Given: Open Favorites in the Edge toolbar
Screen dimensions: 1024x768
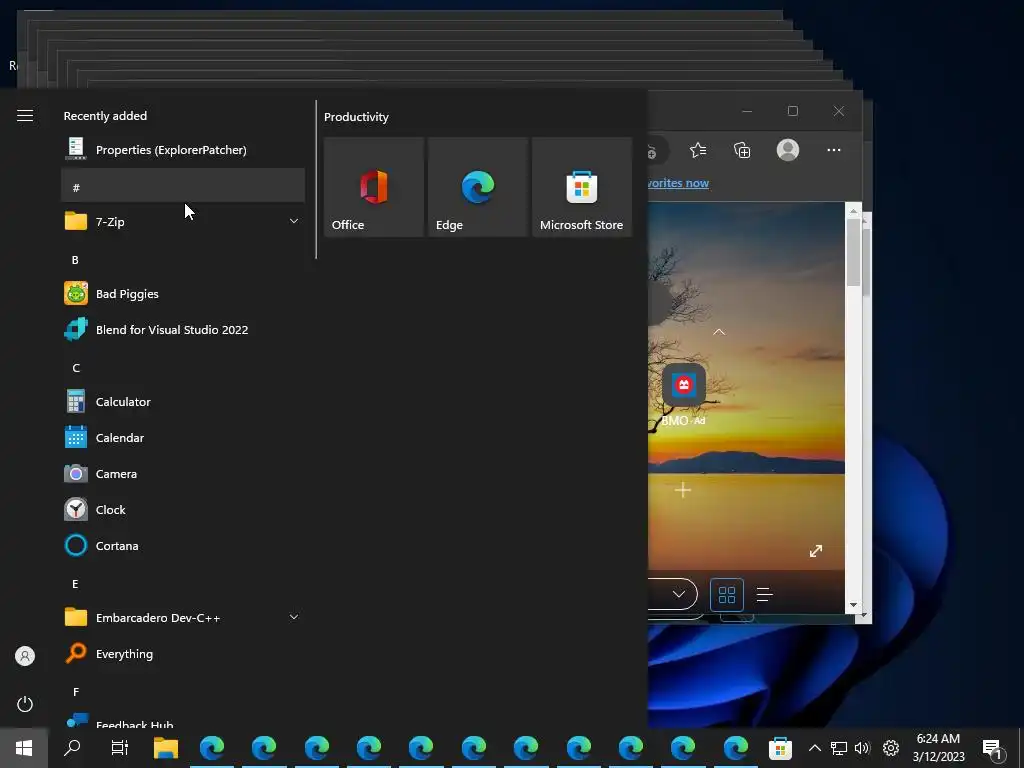Looking at the screenshot, I should (x=698, y=150).
